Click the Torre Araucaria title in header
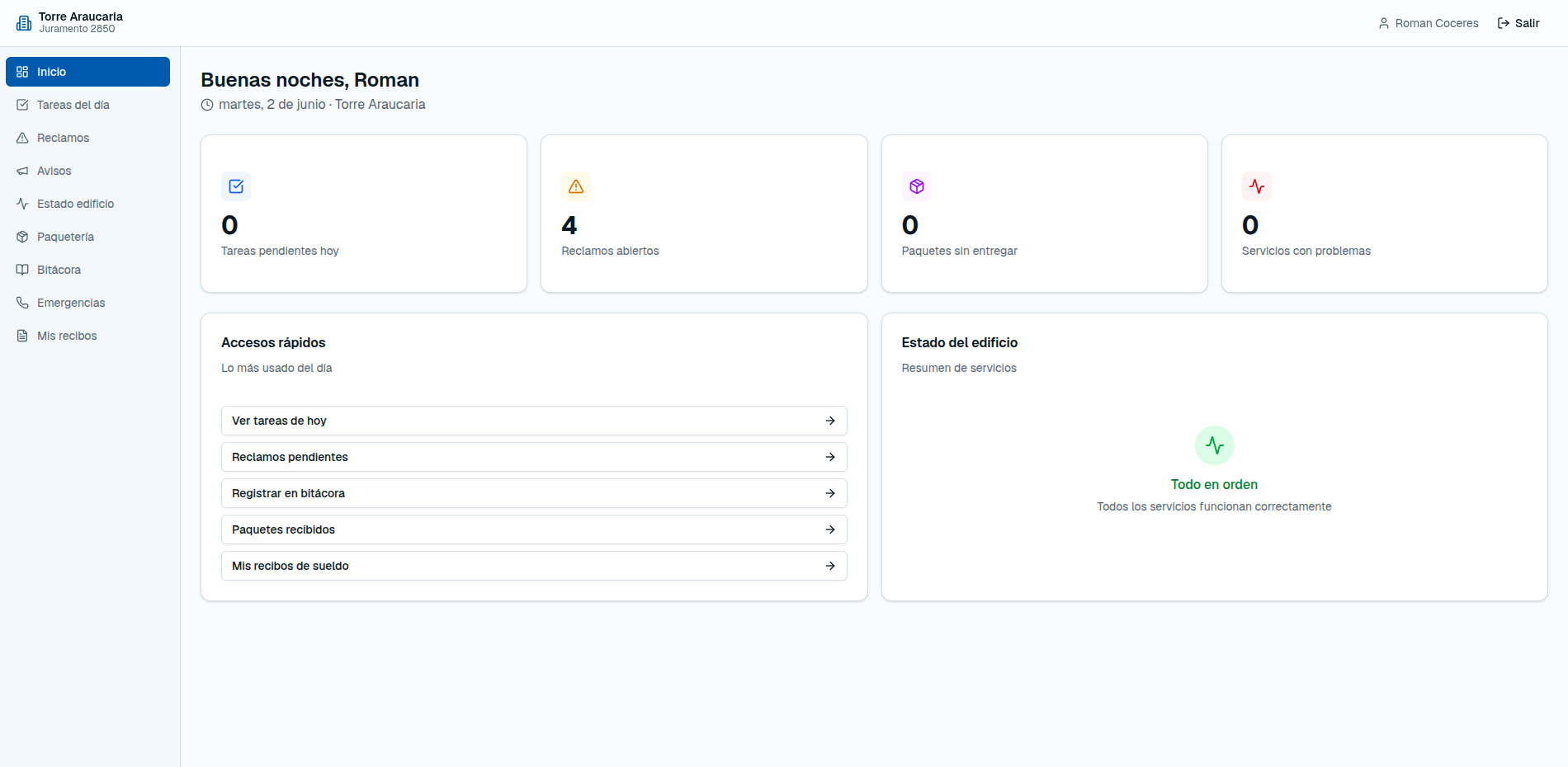This screenshot has height=767, width=1568. coord(81,16)
